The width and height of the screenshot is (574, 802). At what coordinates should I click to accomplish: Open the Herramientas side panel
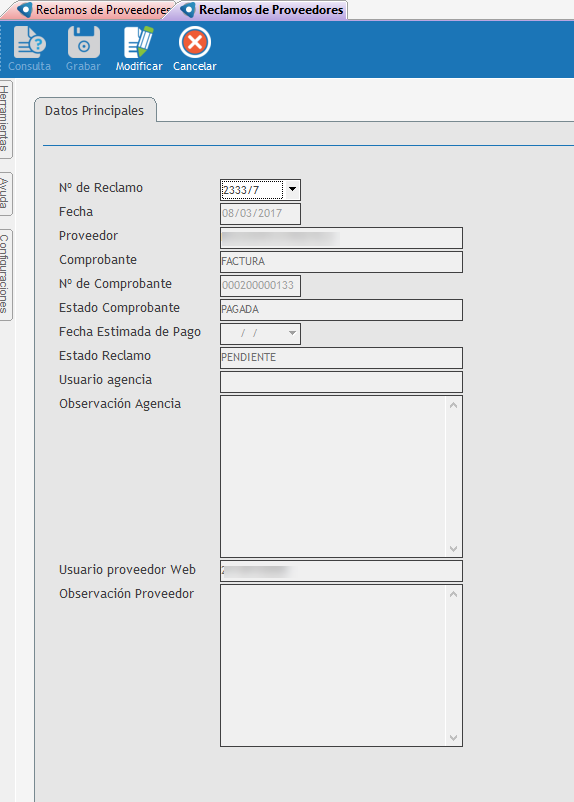pyautogui.click(x=5, y=118)
